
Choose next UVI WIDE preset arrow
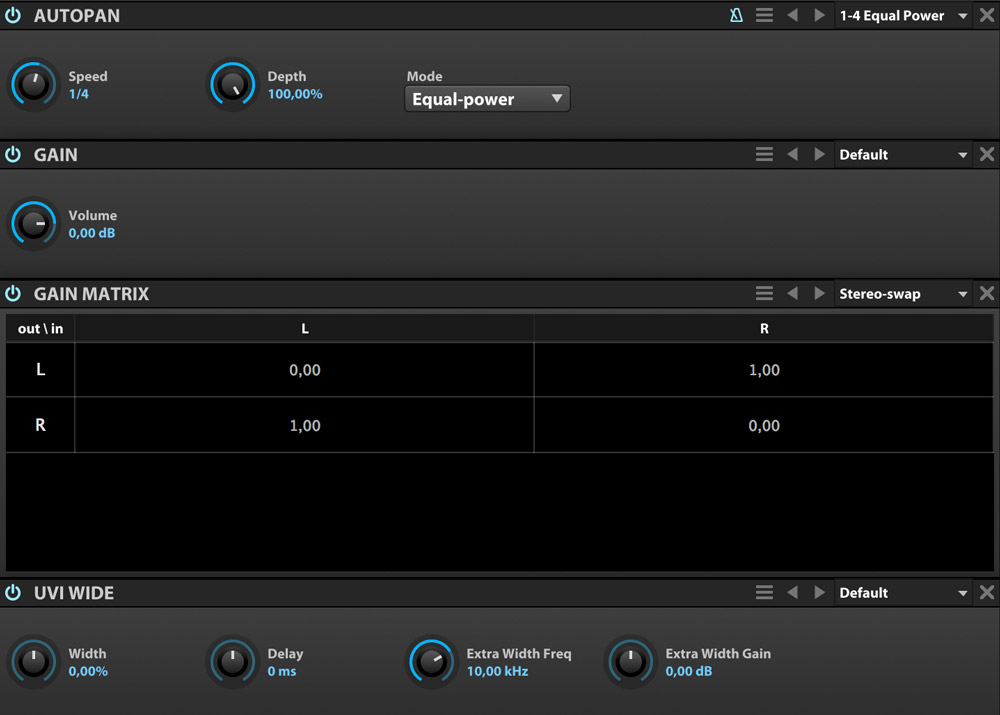[x=820, y=593]
